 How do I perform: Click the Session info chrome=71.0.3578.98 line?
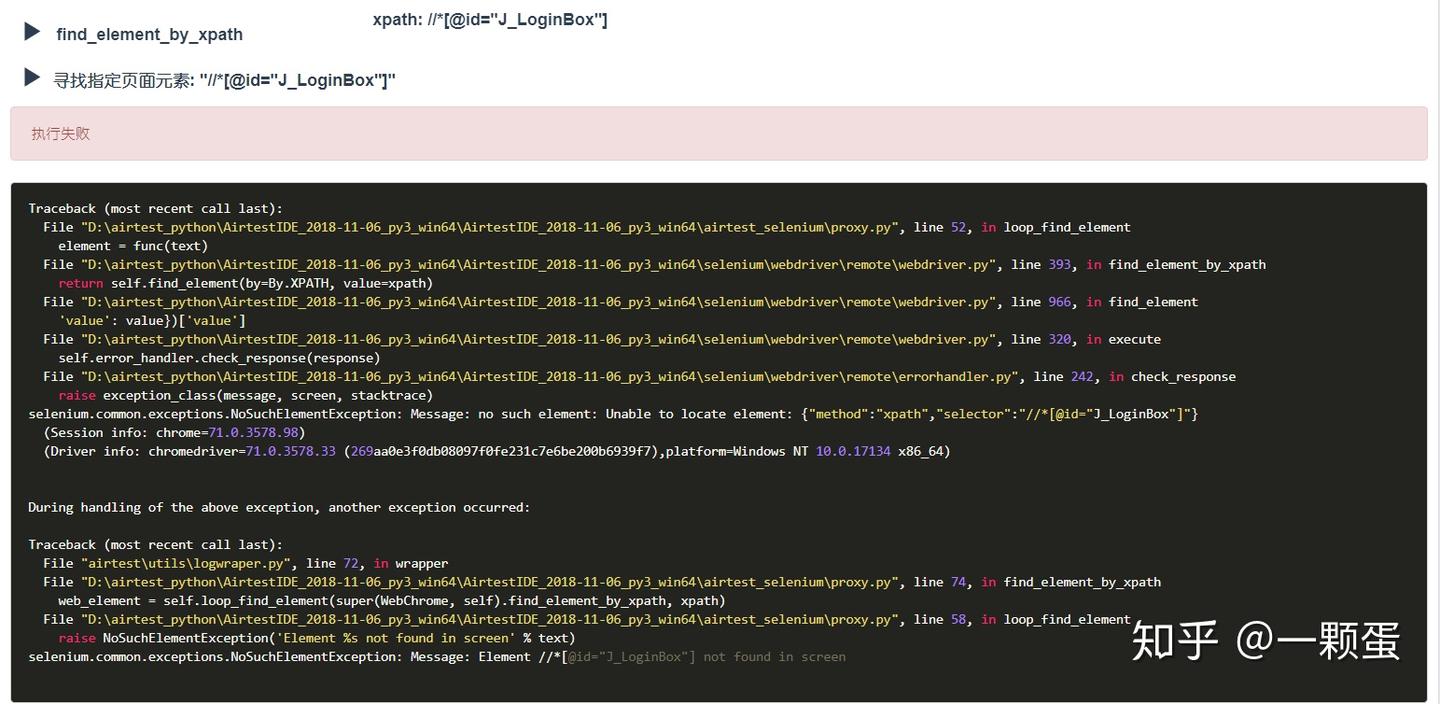click(x=168, y=432)
